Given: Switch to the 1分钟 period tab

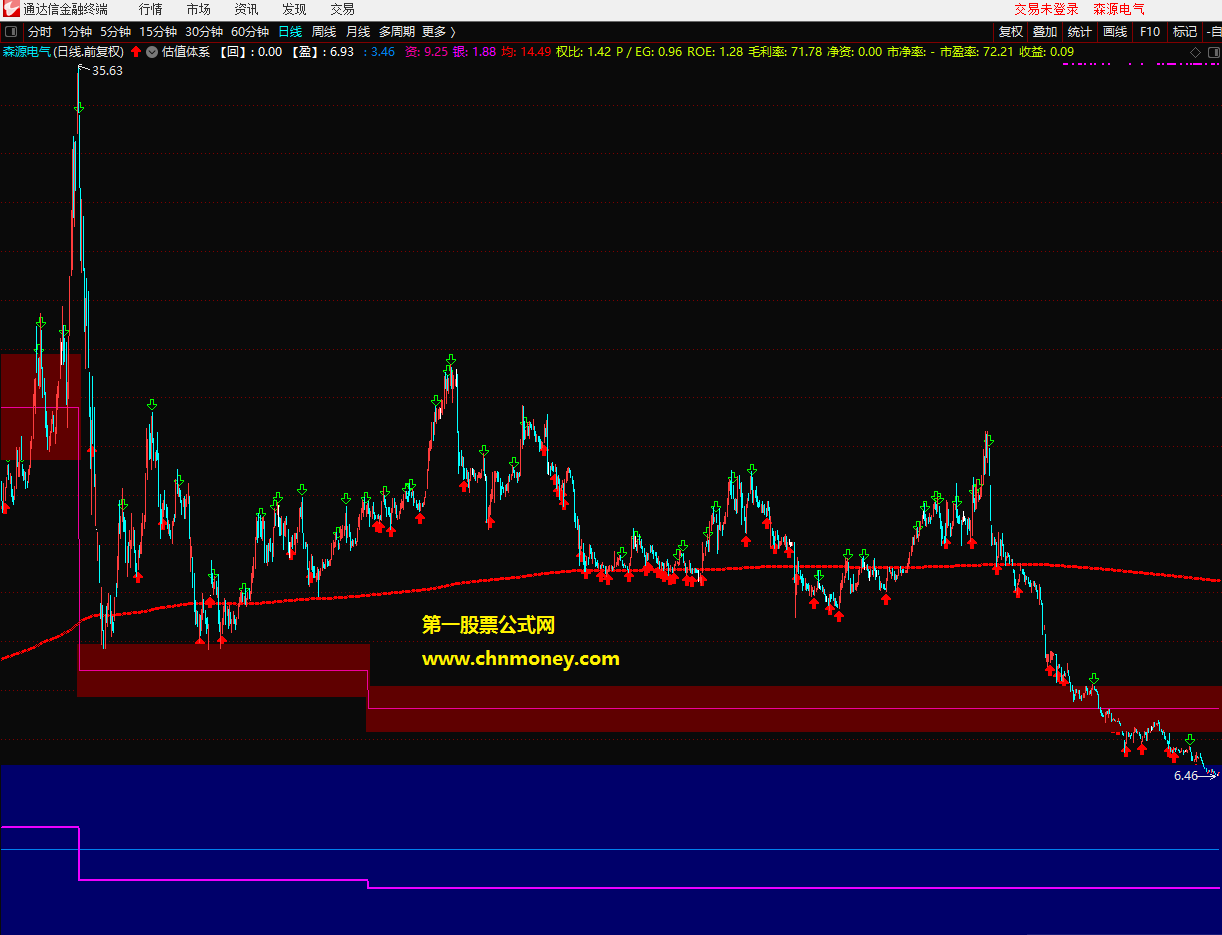Looking at the screenshot, I should coord(76,32).
